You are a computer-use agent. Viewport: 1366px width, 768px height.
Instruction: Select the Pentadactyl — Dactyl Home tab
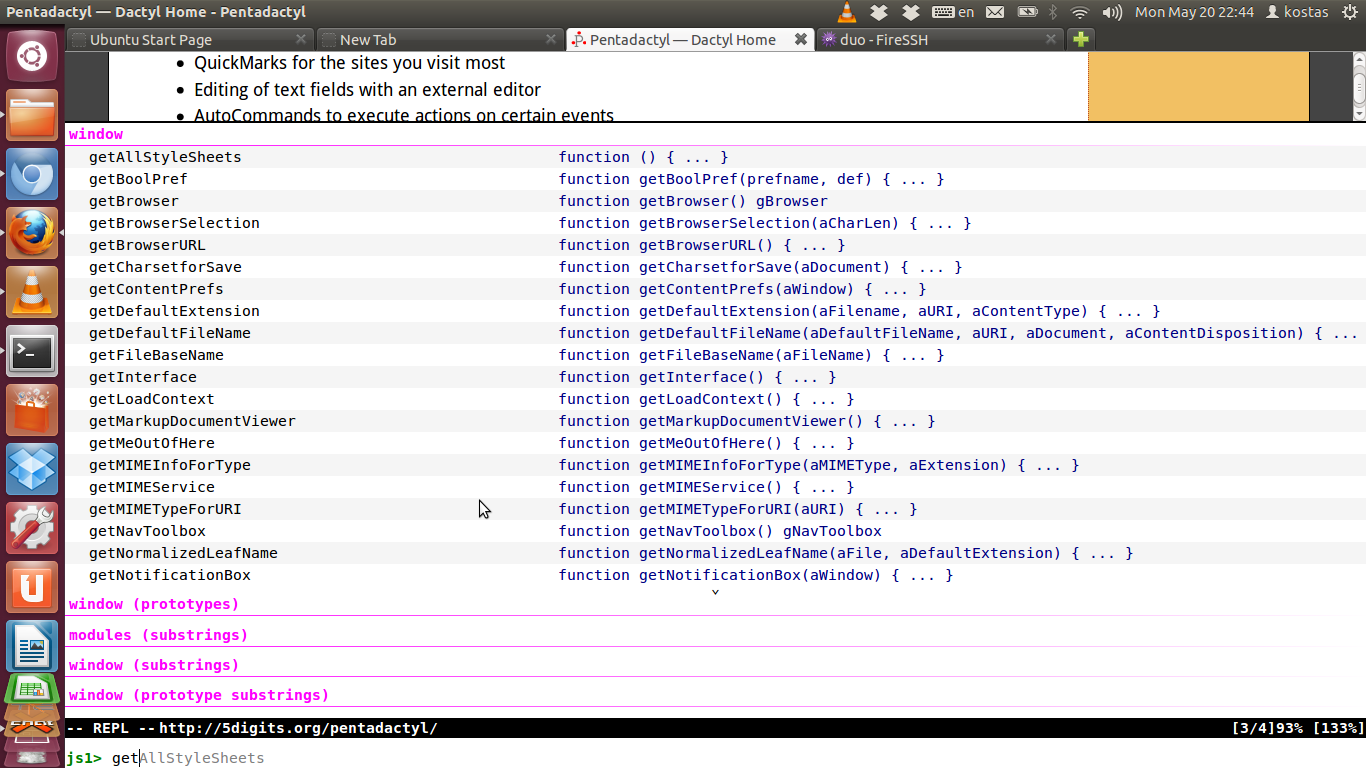pyautogui.click(x=690, y=39)
